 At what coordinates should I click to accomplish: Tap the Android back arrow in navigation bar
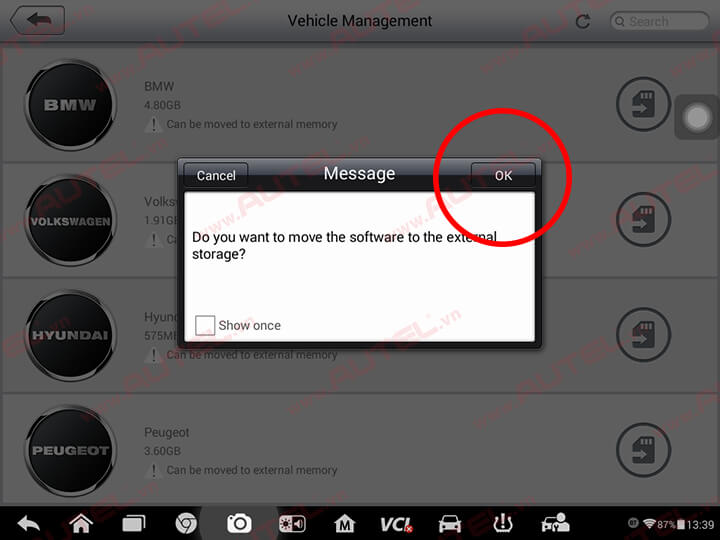[28, 523]
